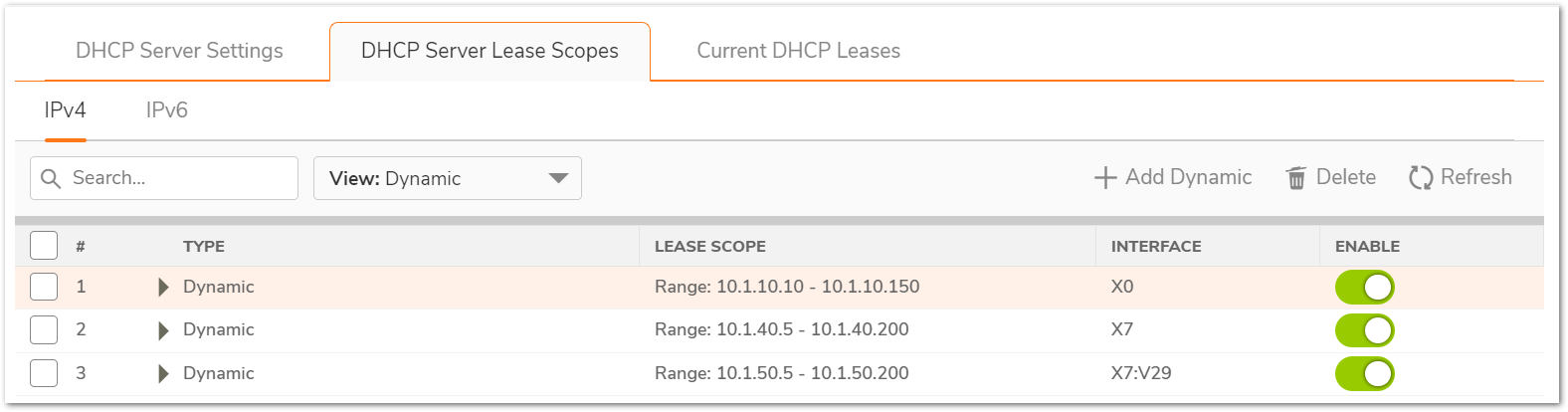Expand the 10.1.10.10 range Dynamic row
Image resolution: width=1568 pixels, height=412 pixels.
(164, 288)
